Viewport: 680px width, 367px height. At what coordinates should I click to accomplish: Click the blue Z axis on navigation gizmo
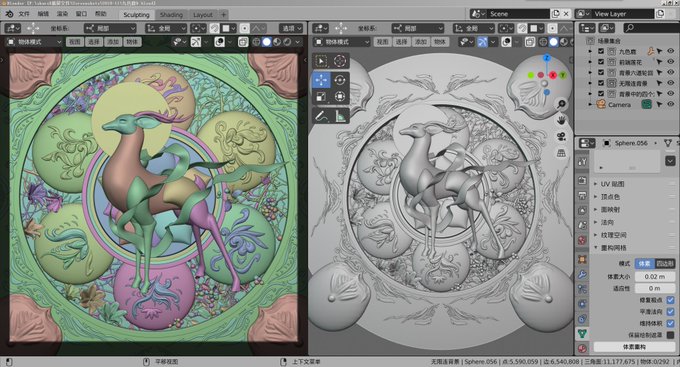(x=546, y=58)
